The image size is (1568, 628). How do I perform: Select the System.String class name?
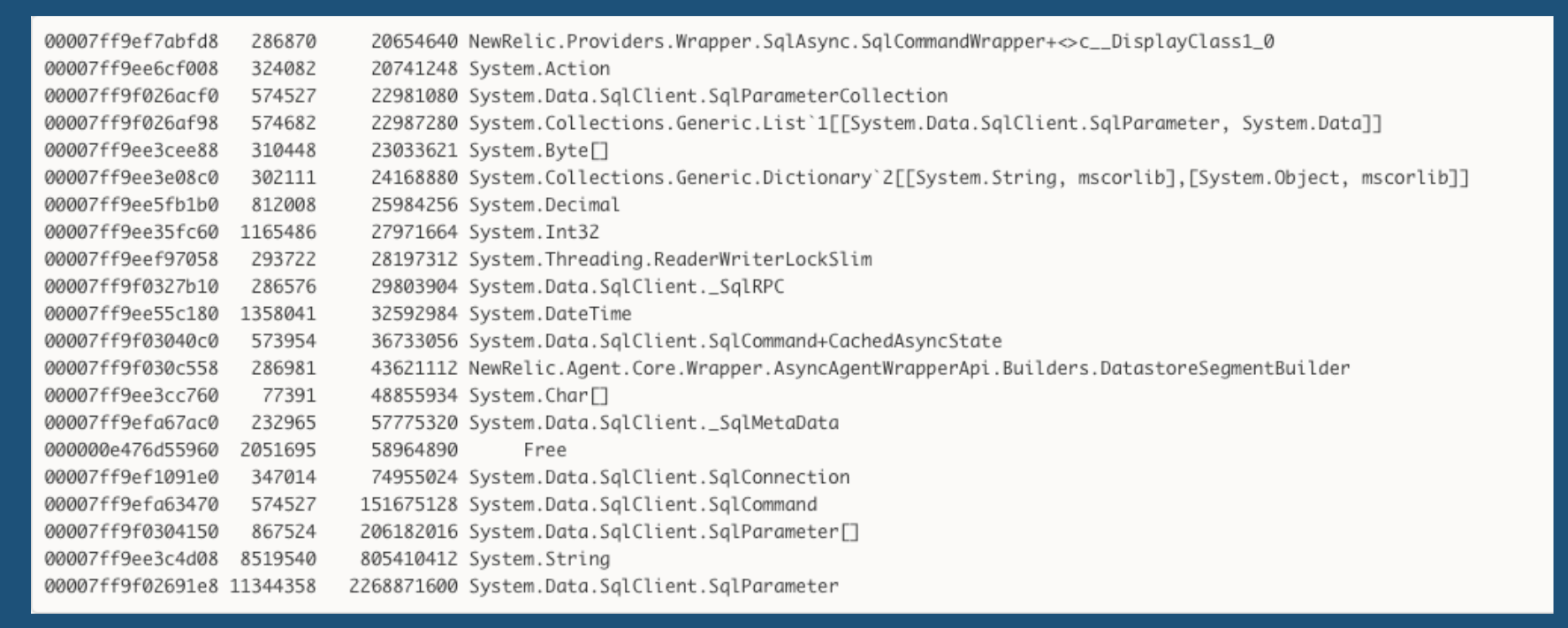coord(539,559)
